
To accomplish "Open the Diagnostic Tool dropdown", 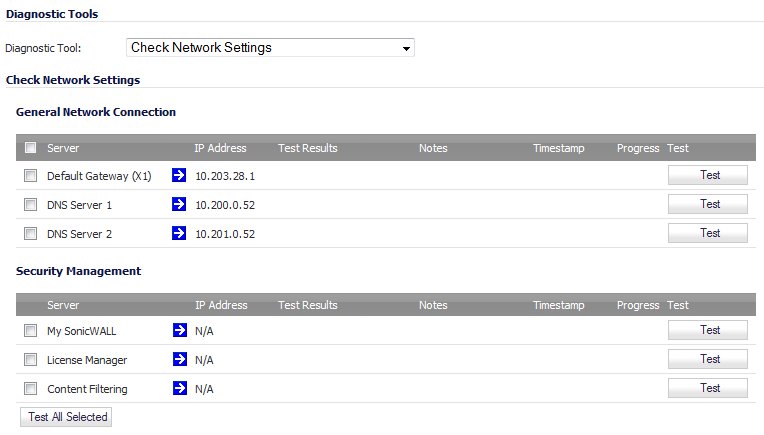I will point(270,48).
